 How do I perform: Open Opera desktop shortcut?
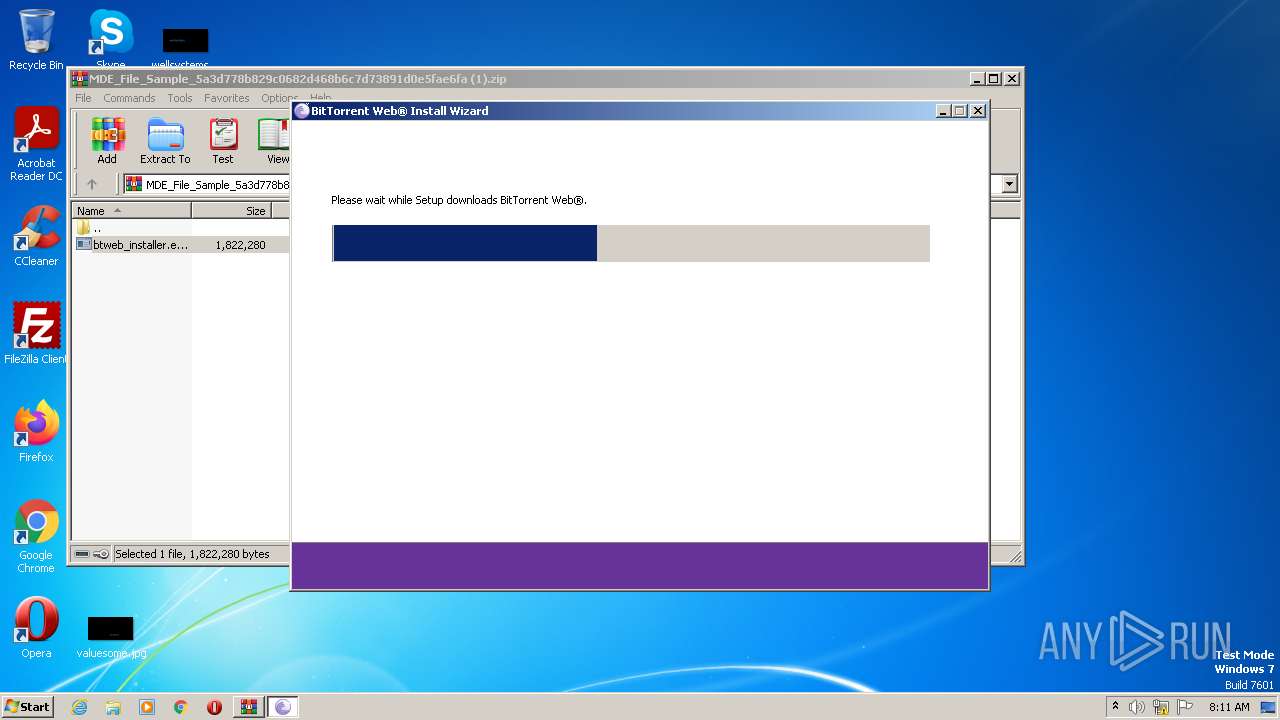36,628
